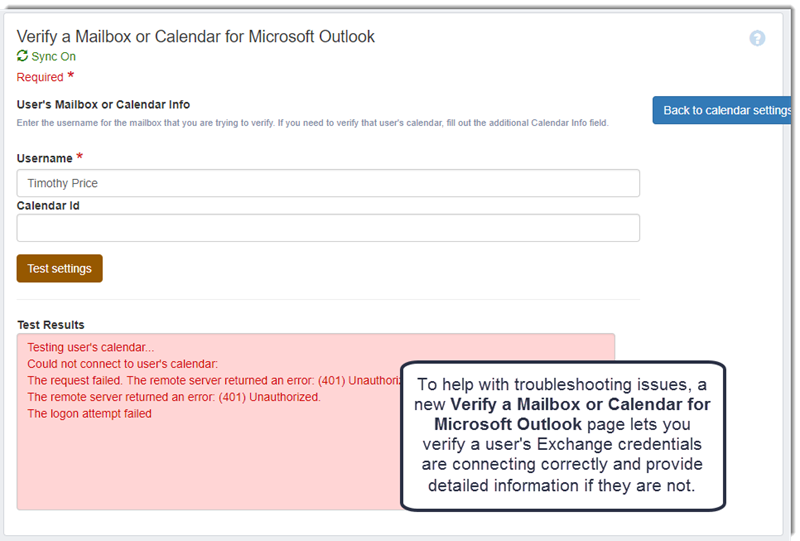Click the green Sync On refresh icon
Image resolution: width=800 pixels, height=541 pixels.
23,57
